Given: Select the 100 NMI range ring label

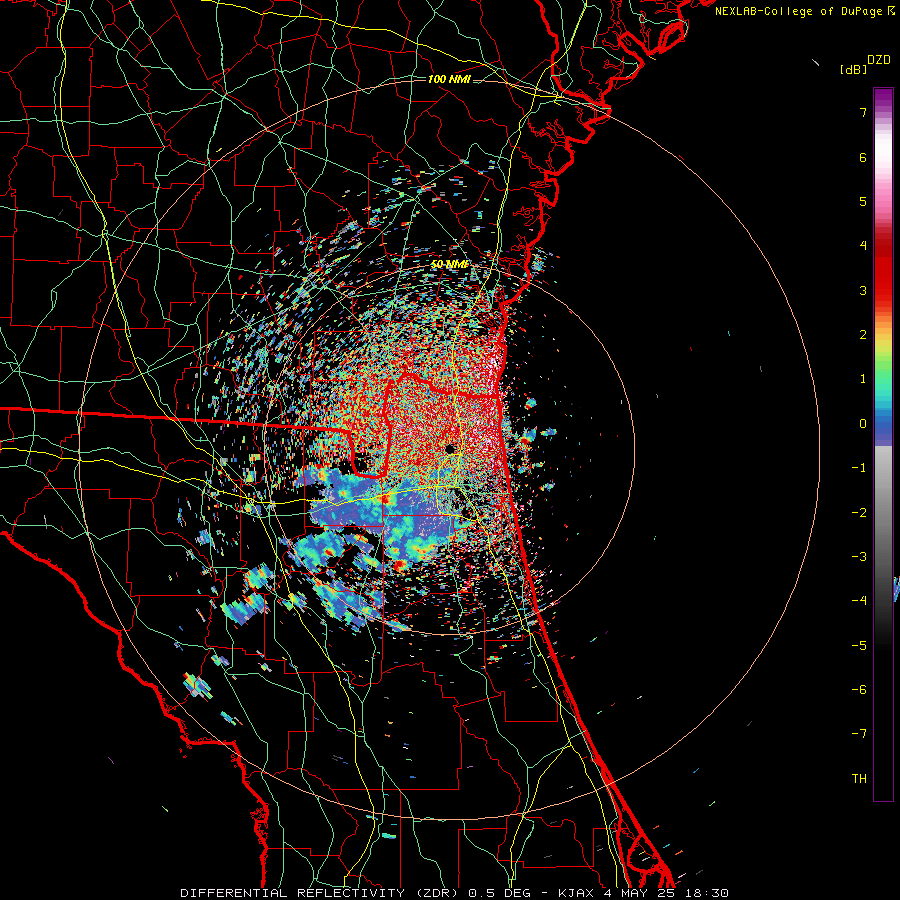Looking at the screenshot, I should 449,79.
